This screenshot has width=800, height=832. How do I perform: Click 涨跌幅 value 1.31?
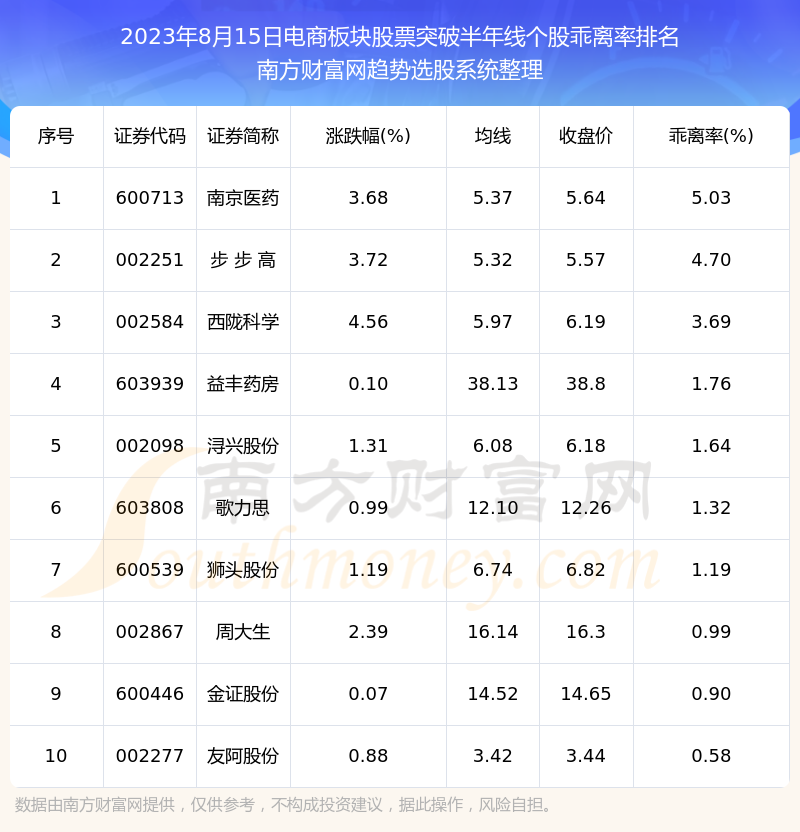point(368,446)
